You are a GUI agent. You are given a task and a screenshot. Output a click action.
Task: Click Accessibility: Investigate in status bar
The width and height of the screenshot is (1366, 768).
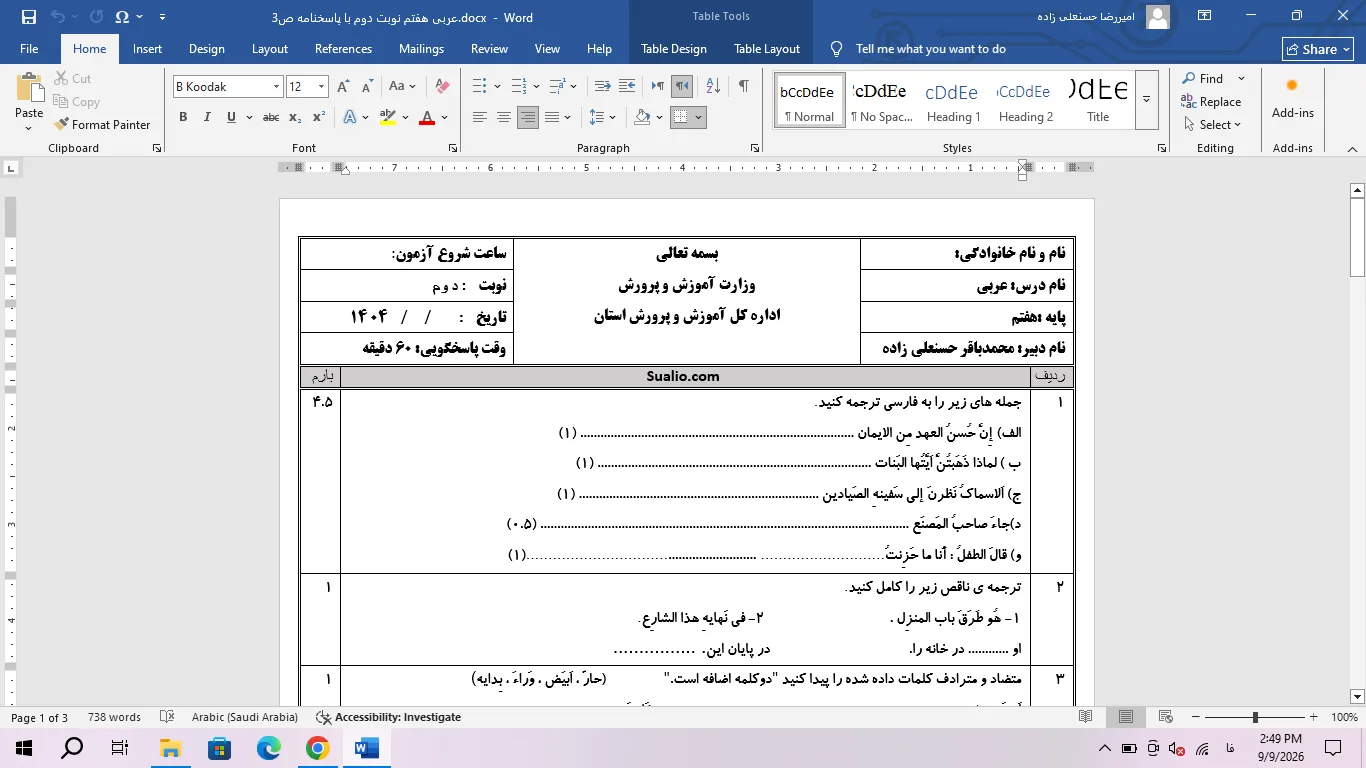coord(389,717)
